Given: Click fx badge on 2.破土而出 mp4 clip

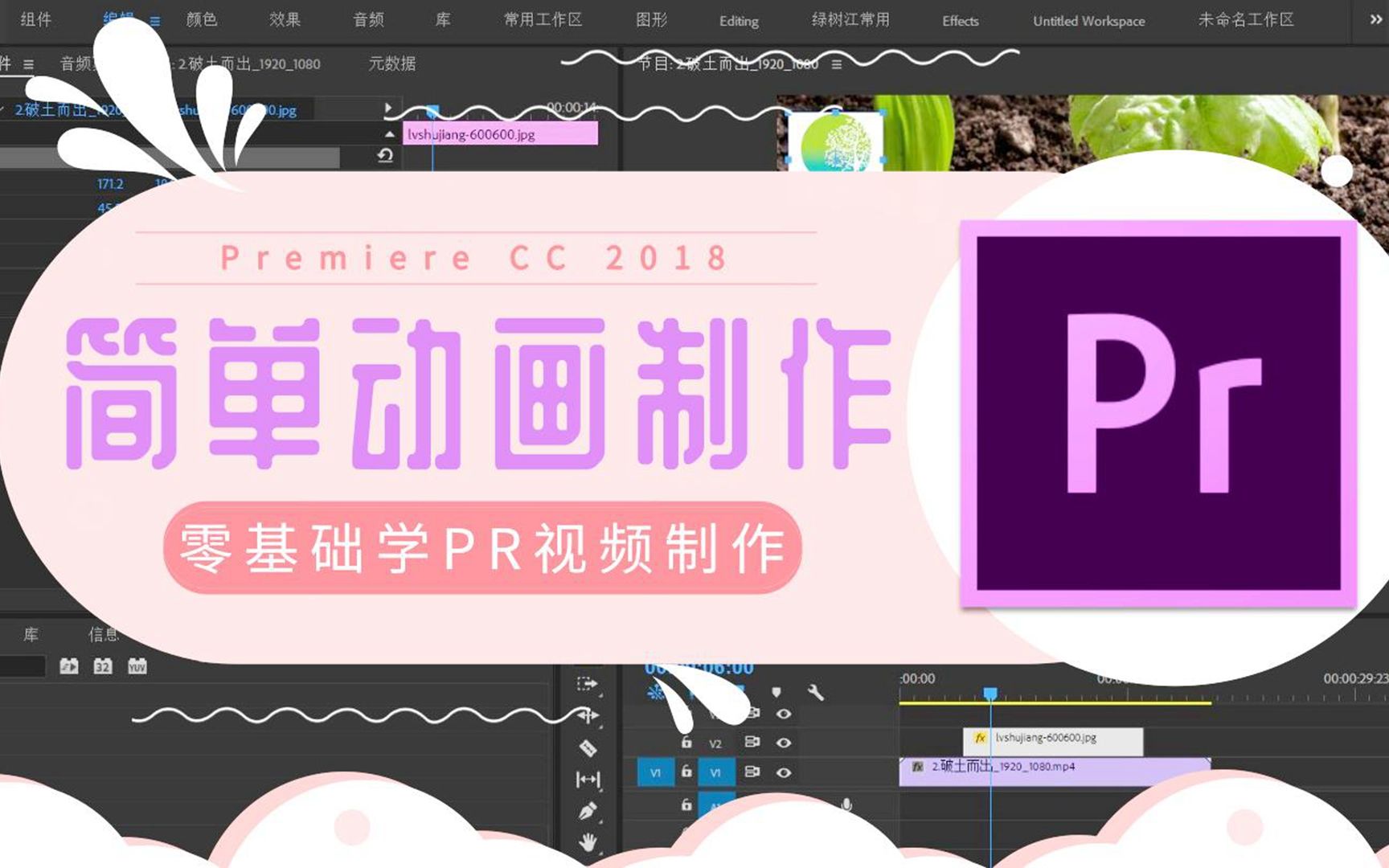Looking at the screenshot, I should pos(917,767).
